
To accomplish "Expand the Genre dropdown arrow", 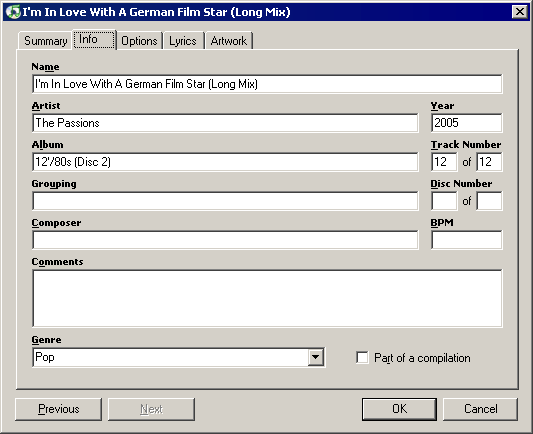I will [315, 357].
